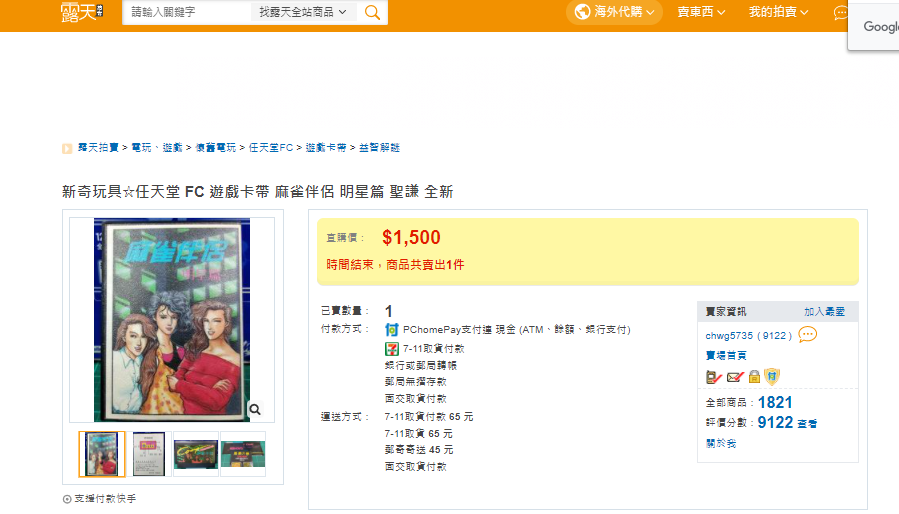The height and width of the screenshot is (514, 899).
Task: Open 支援付款快手 info link
Action: pos(105,499)
